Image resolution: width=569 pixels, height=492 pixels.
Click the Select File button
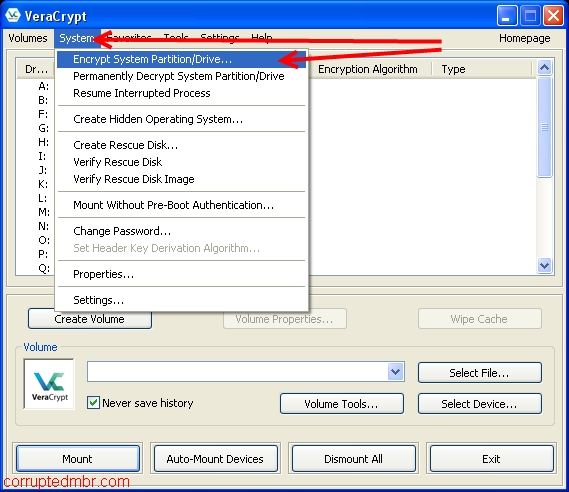click(479, 373)
